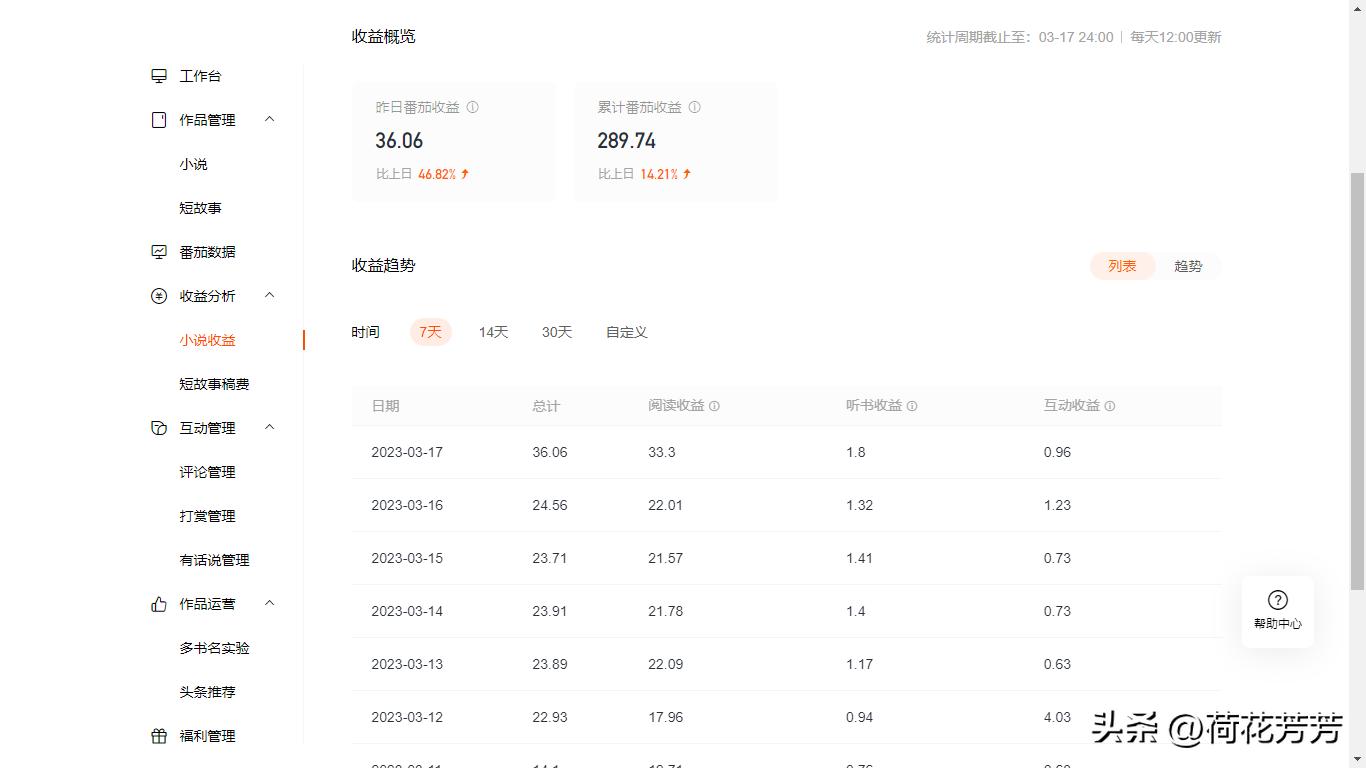Click the 工作台 workbench icon

[x=158, y=75]
